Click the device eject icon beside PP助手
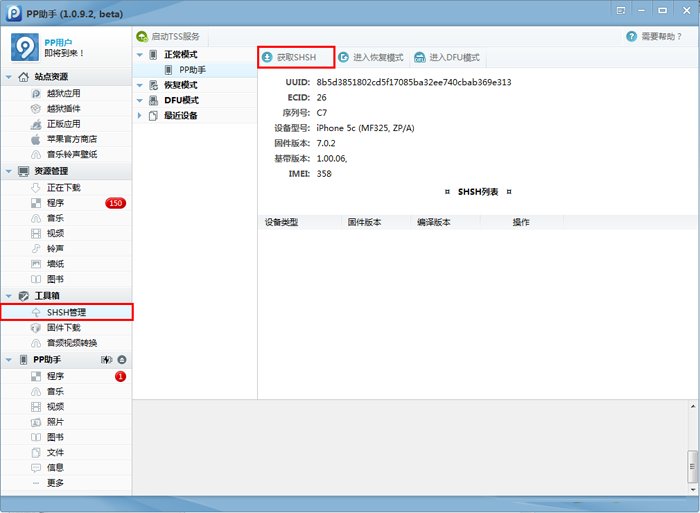The image size is (700, 513). click(122, 359)
